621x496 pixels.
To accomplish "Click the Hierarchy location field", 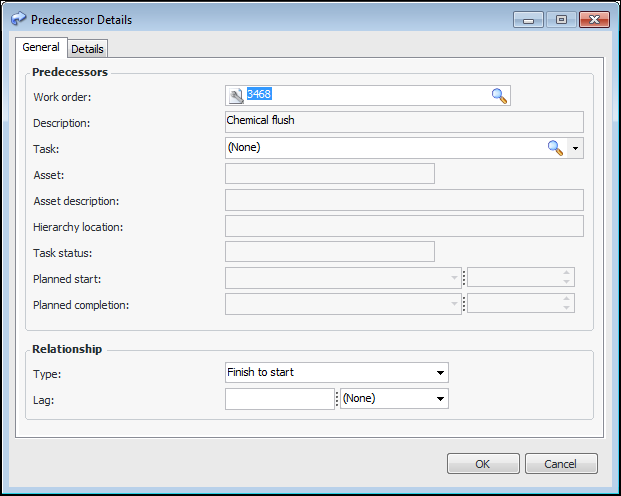I will (x=404, y=226).
